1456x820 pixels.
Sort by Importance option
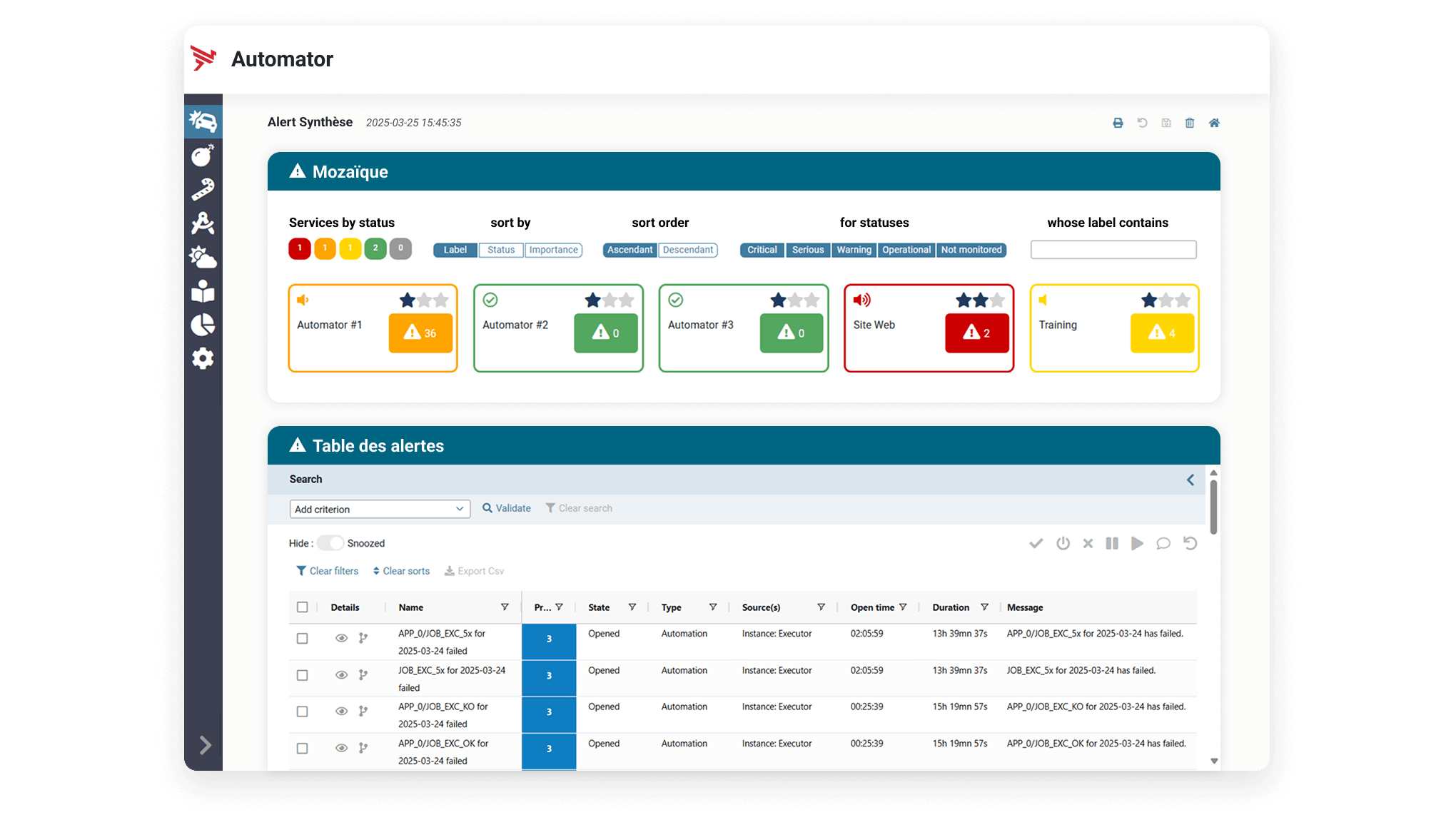click(553, 250)
